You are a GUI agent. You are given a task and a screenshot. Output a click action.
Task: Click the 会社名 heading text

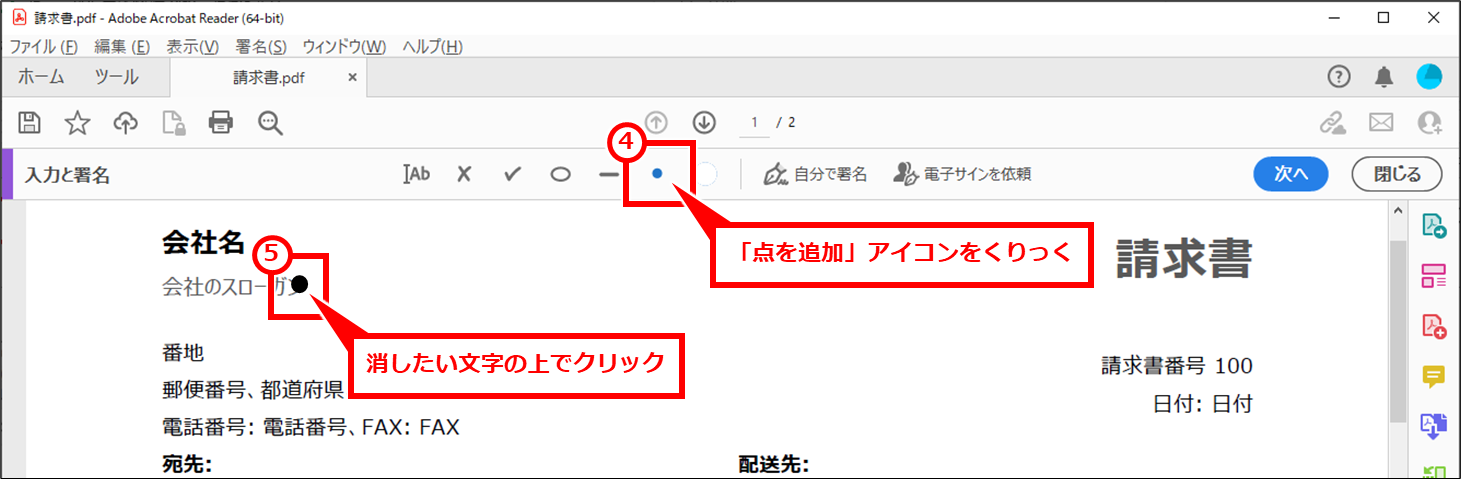point(203,242)
